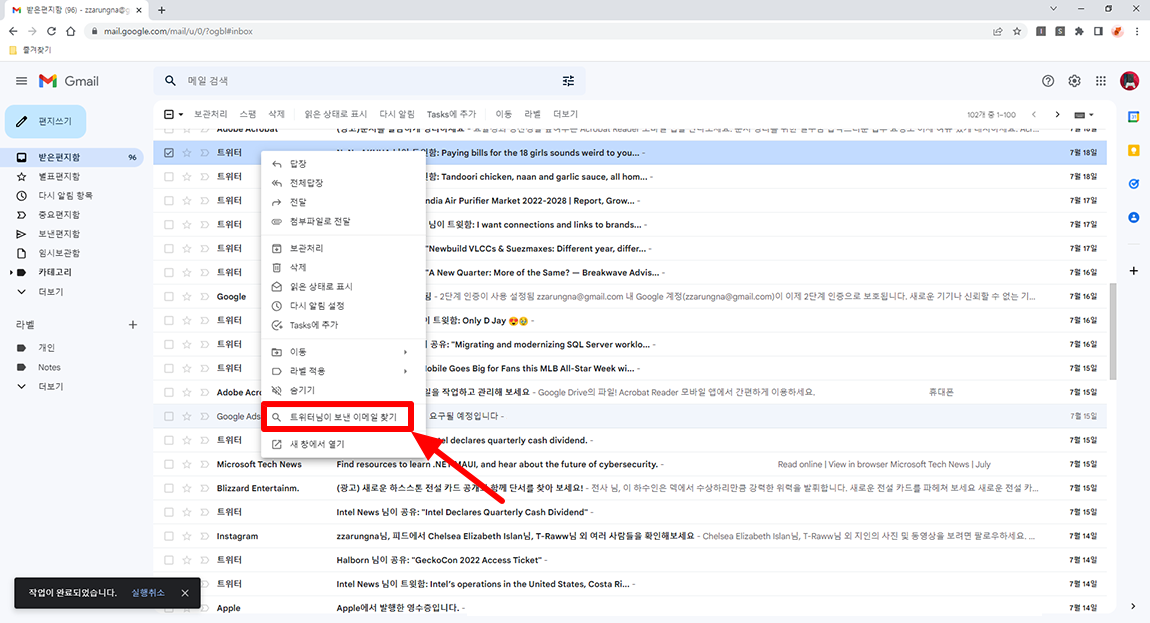The height and width of the screenshot is (623, 1150).
Task: Star the Microsoft Tech News email
Action: coord(186,464)
